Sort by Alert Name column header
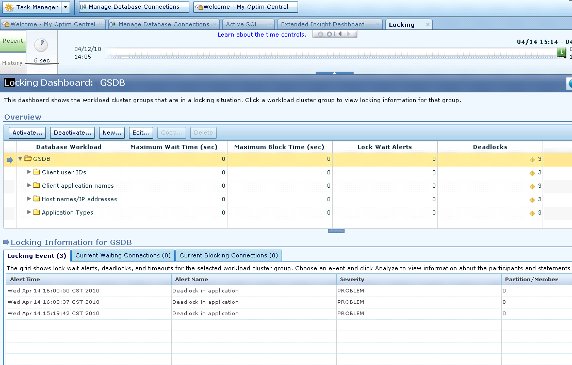 [x=254, y=279]
